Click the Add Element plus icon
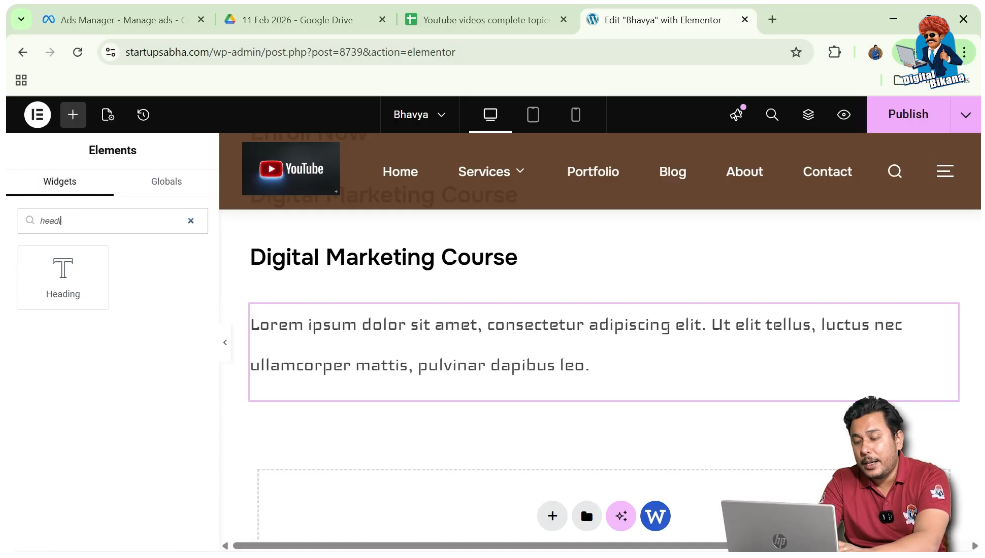The width and height of the screenshot is (985, 558). coord(73,115)
